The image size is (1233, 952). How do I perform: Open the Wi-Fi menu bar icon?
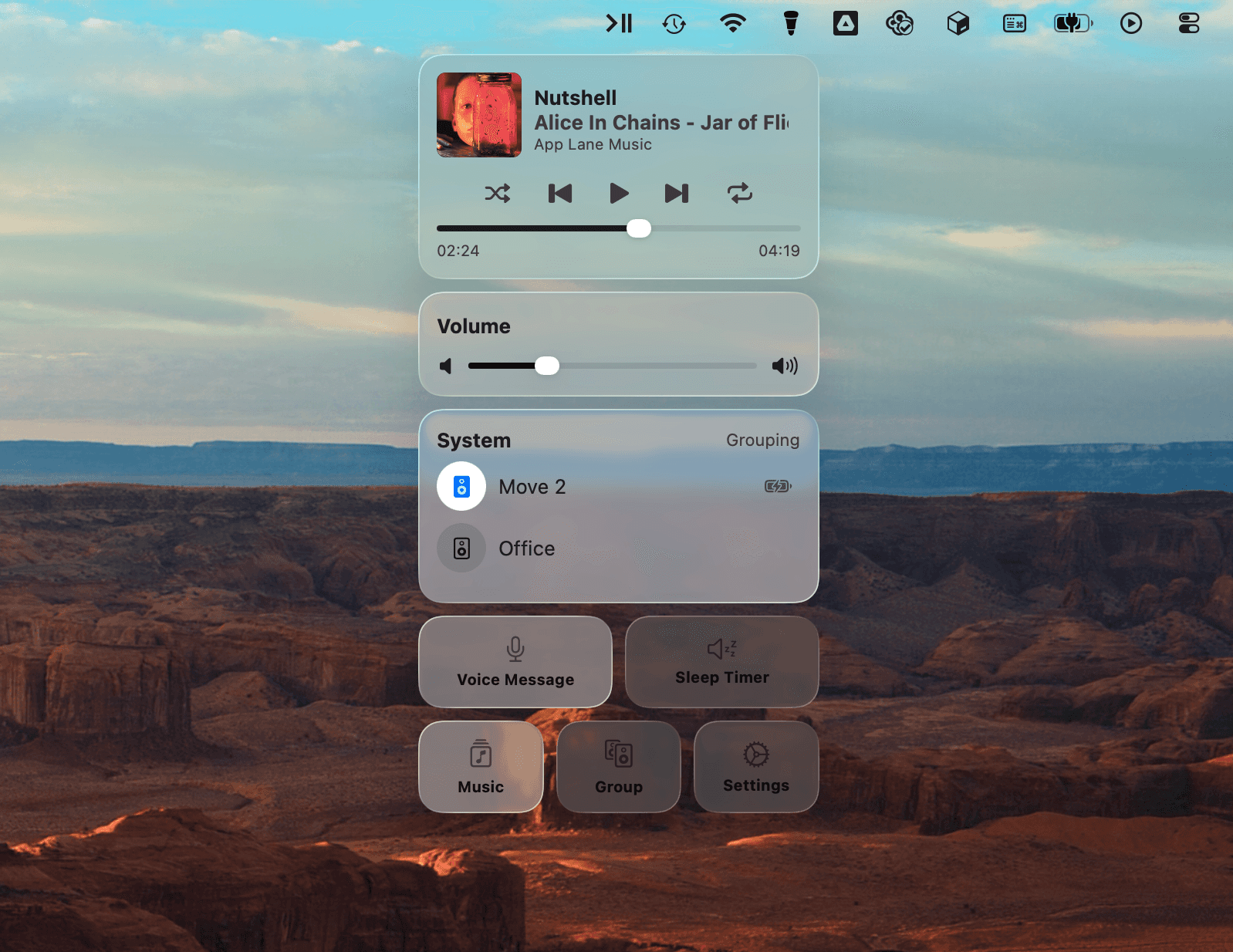732,24
